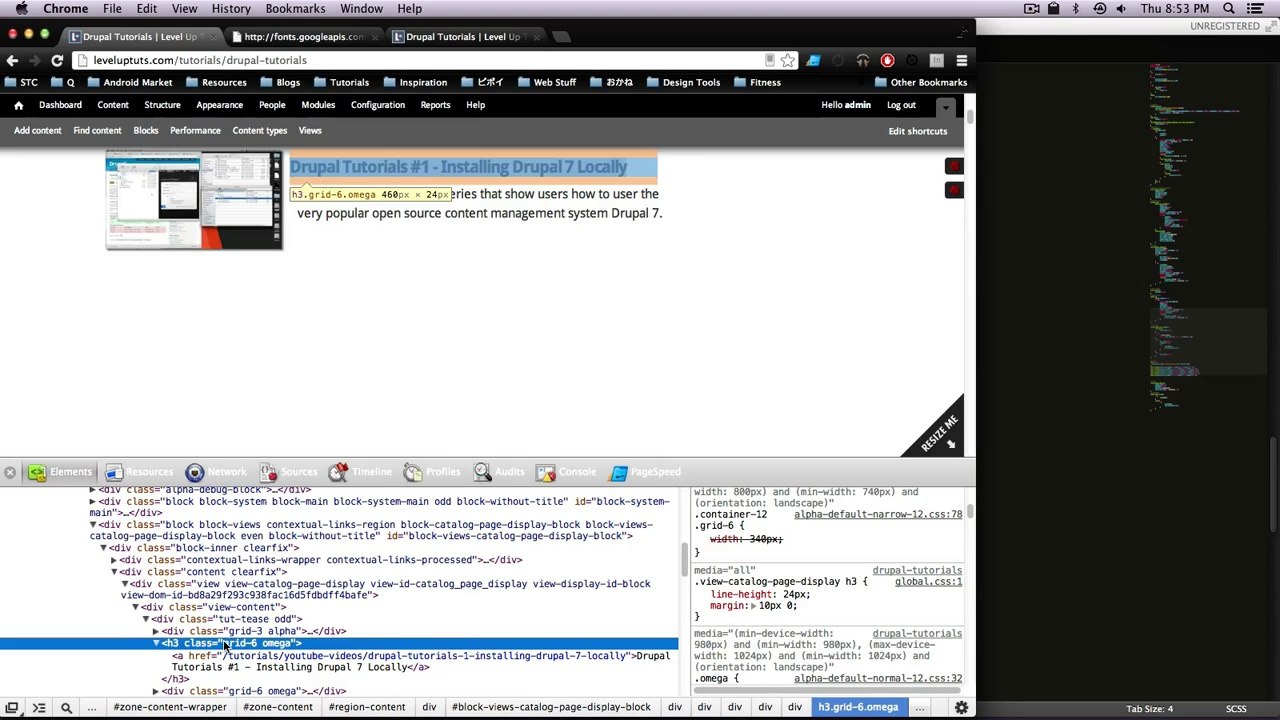Screen dimensions: 1280x720
Task: Click the browser back arrow
Action: pos(13,60)
